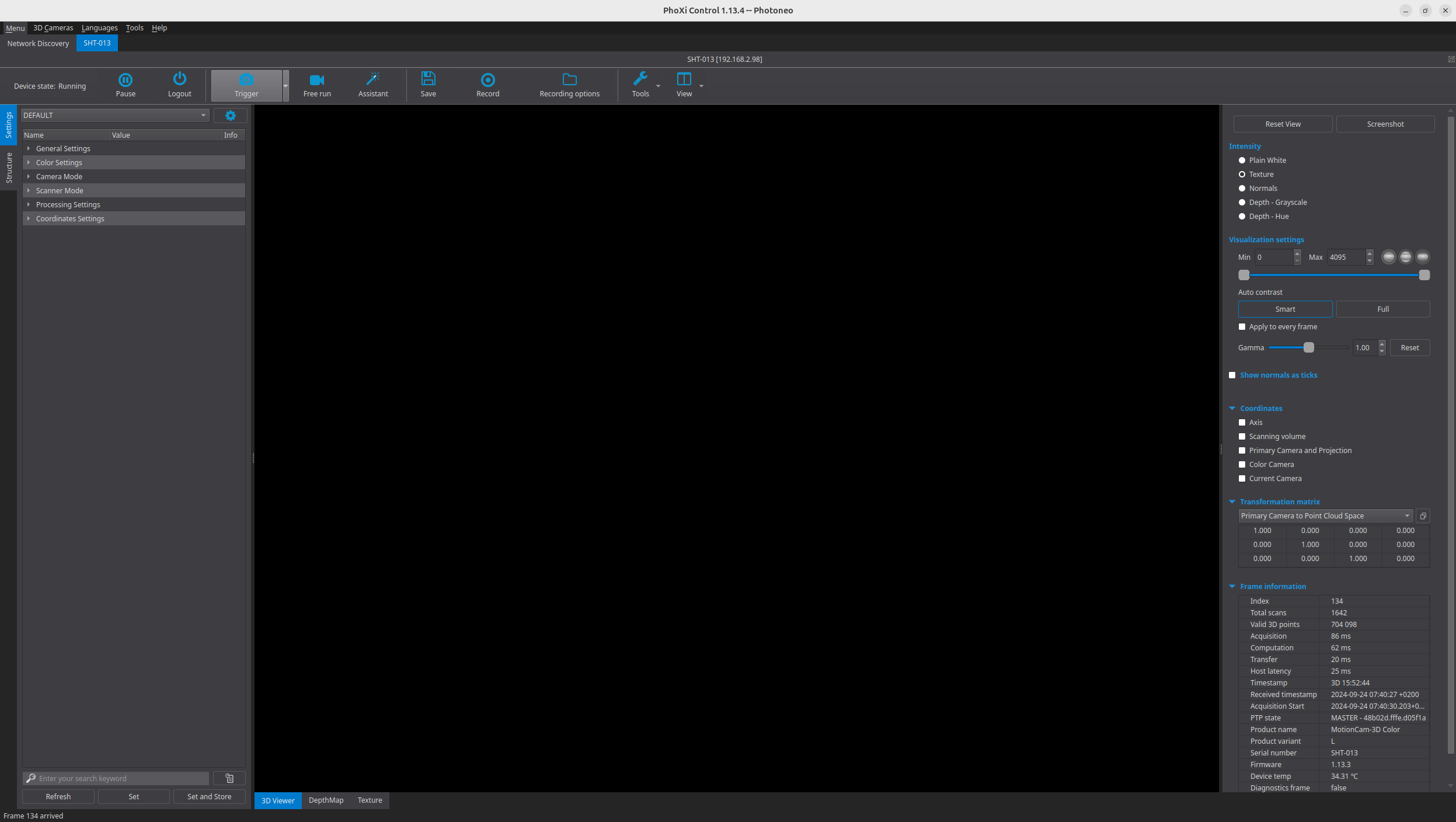Screen dimensions: 1456x822
Task: Click the Gamma slider handle
Action: [x=1309, y=348]
